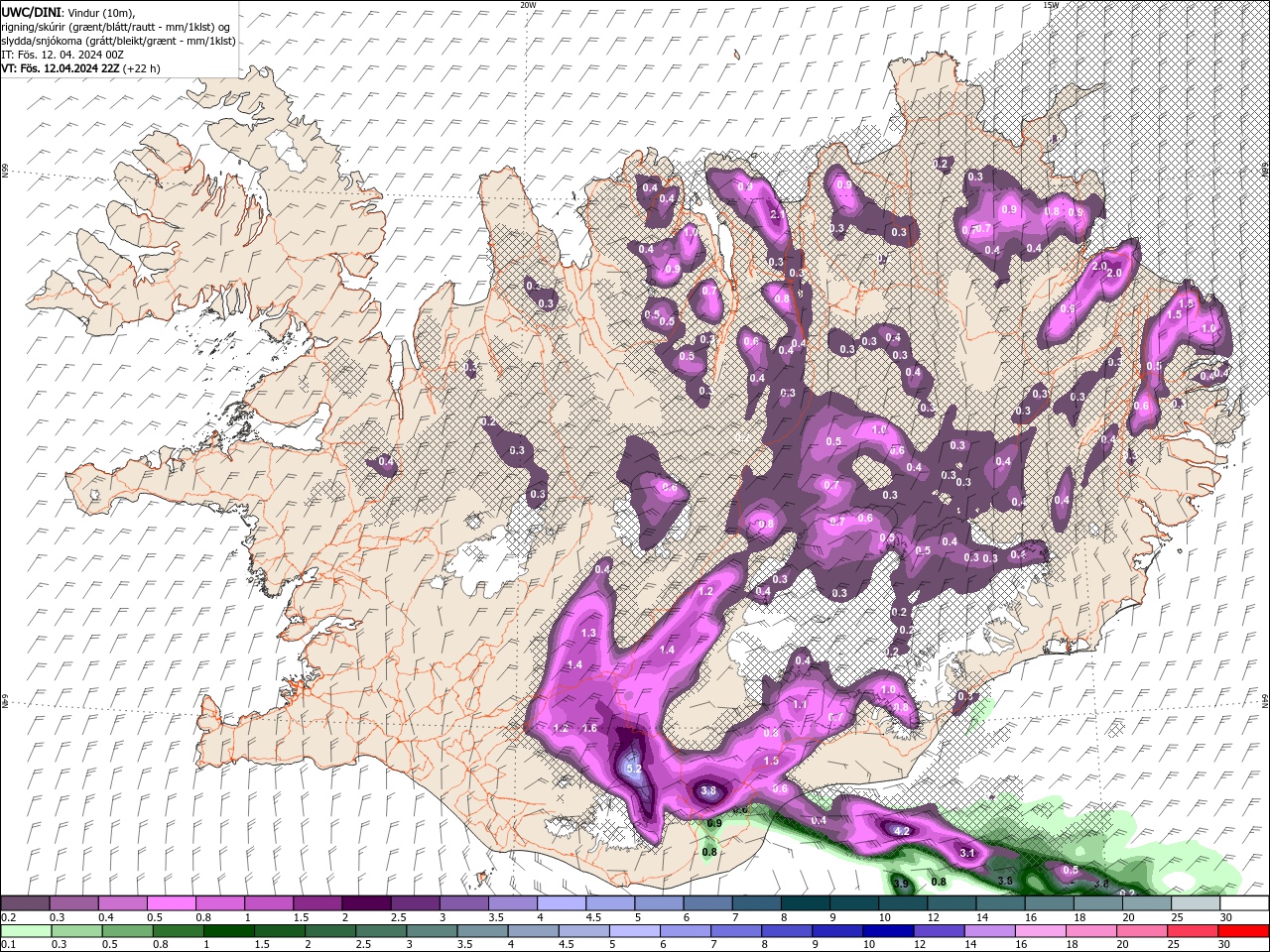Click the 3.9 rain value at the bottom
The image size is (1270, 952).
pos(900,882)
